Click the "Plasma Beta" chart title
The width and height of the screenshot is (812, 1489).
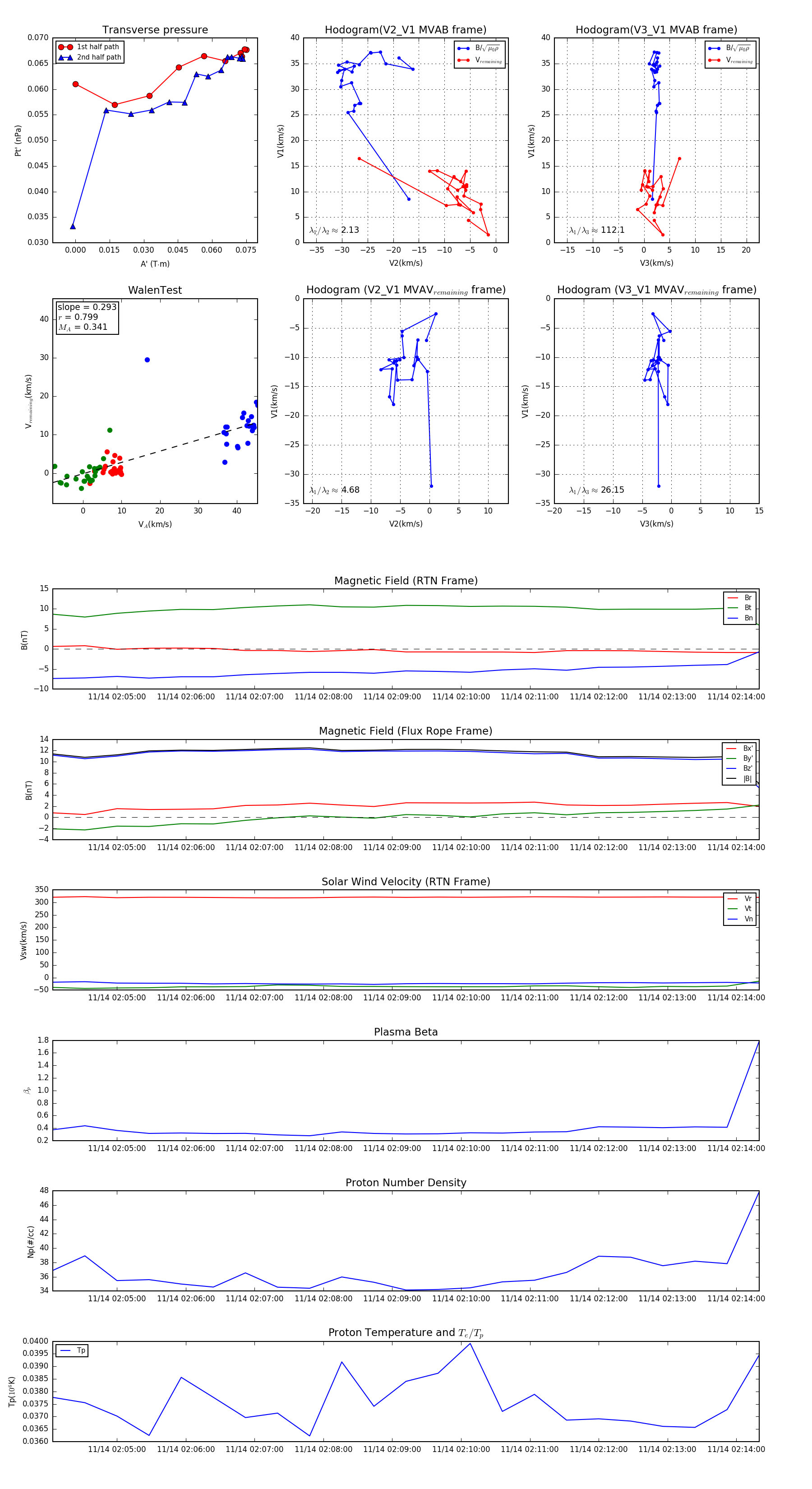pos(406,1032)
